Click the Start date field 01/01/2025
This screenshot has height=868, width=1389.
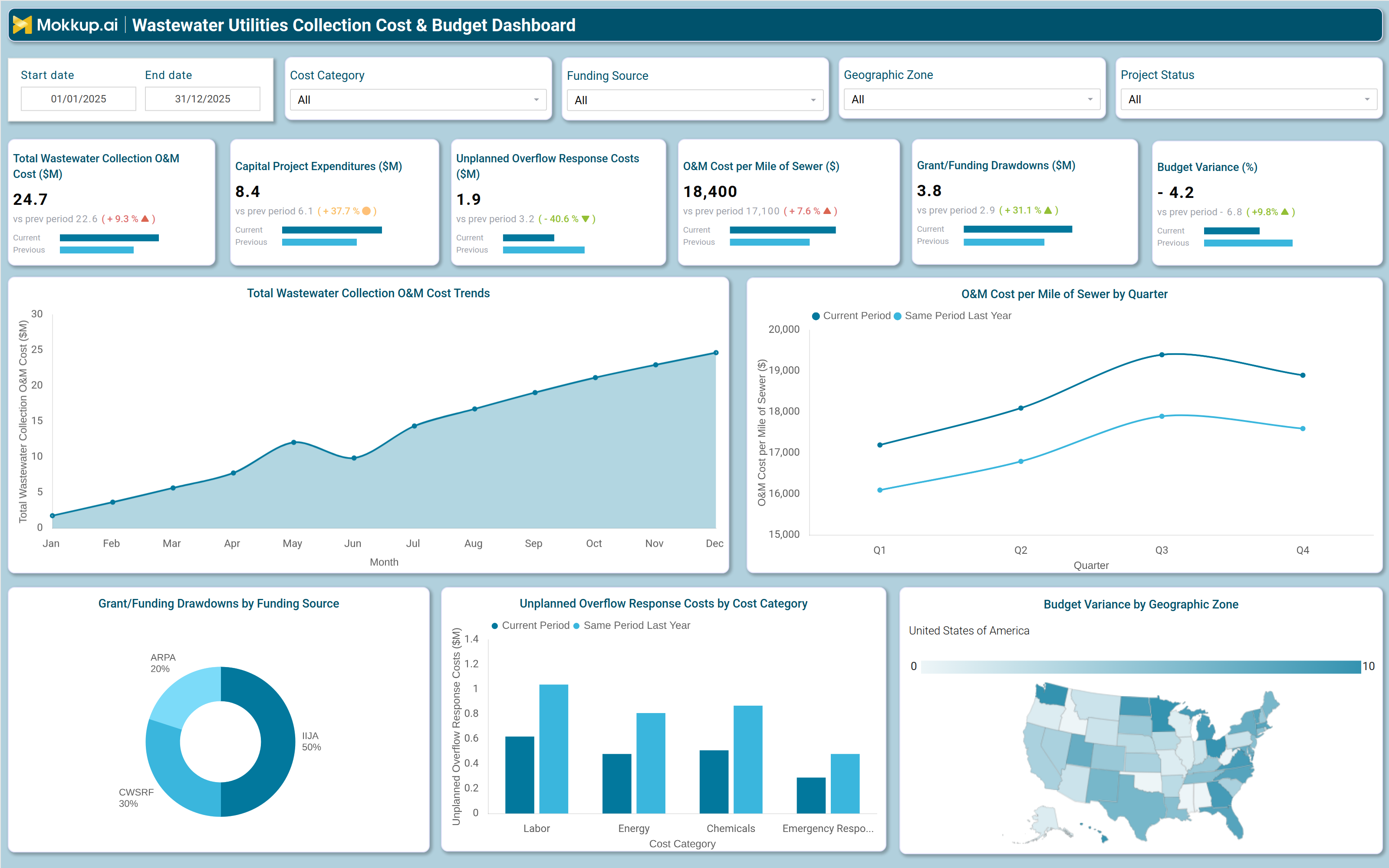(x=79, y=99)
